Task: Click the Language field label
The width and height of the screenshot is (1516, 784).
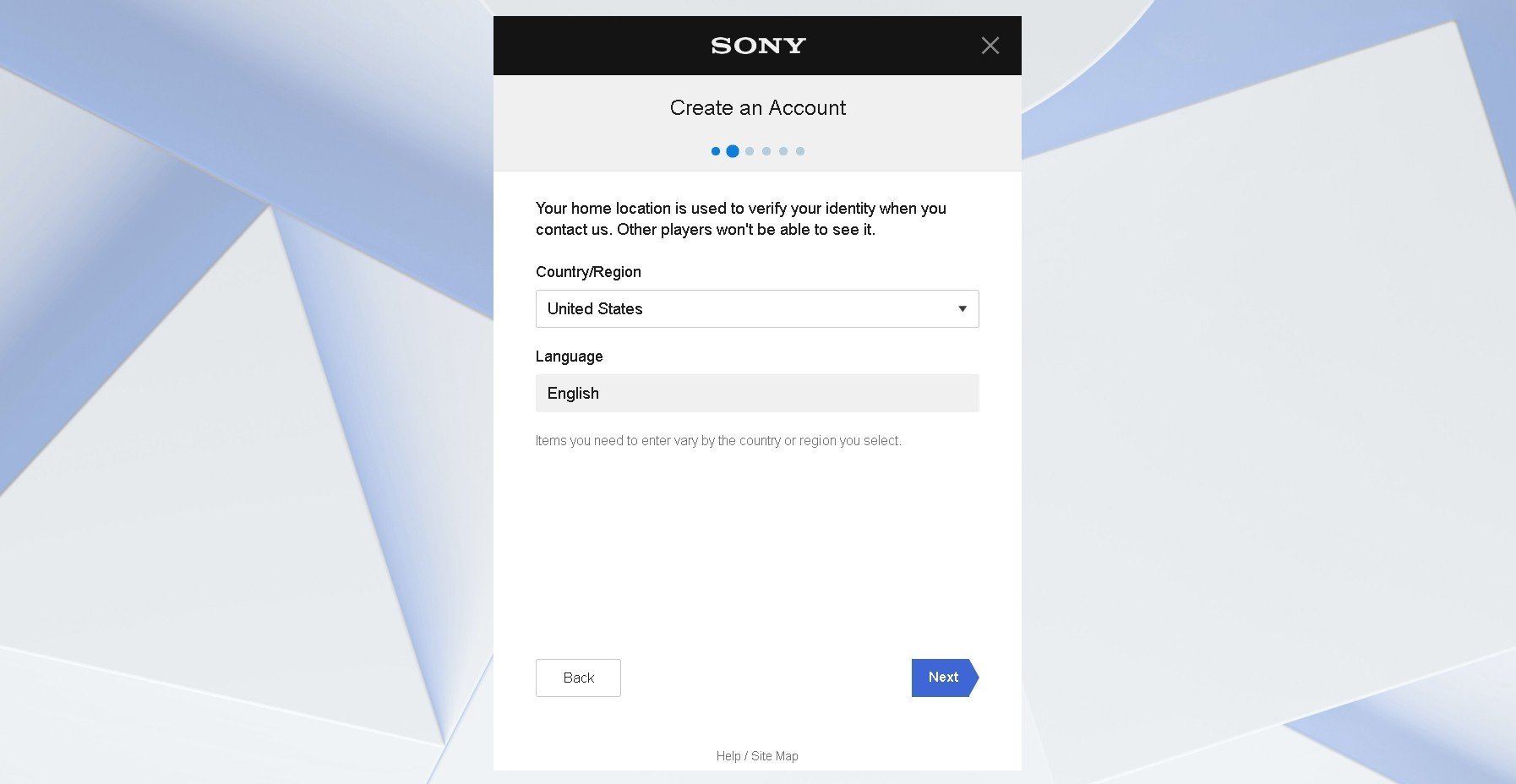Action: pos(569,357)
